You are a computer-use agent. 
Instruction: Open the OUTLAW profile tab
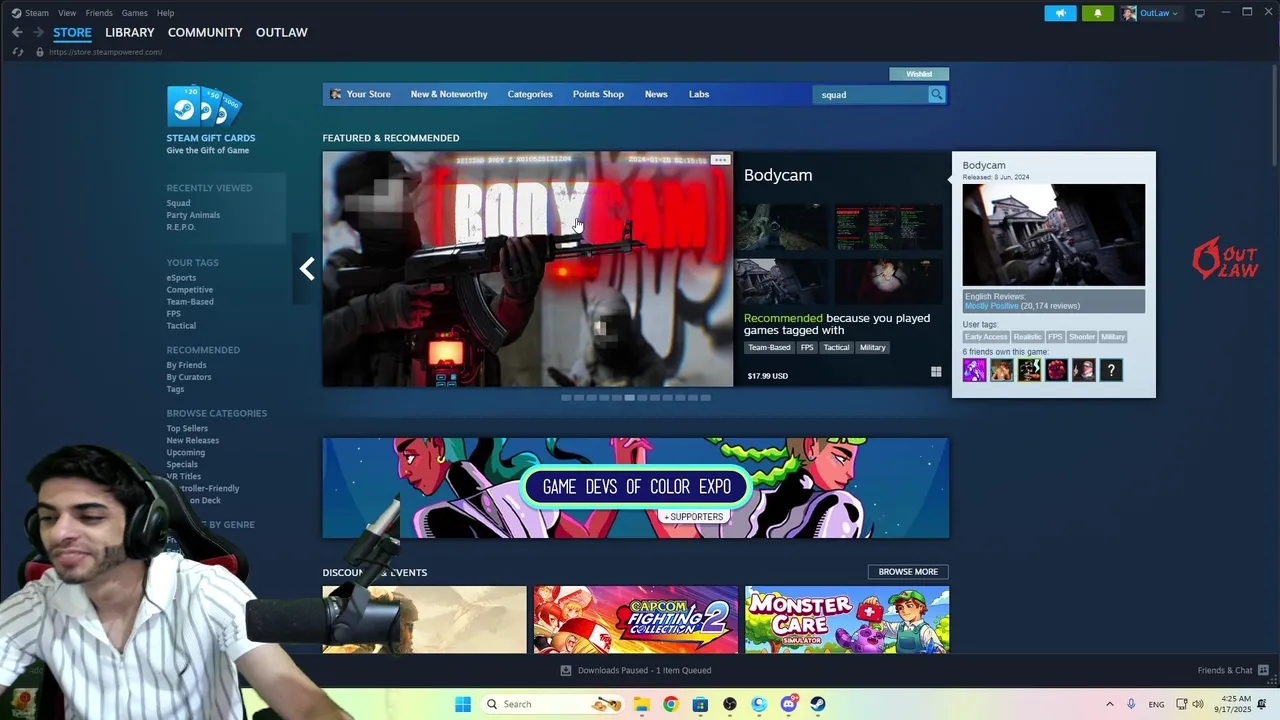[281, 32]
